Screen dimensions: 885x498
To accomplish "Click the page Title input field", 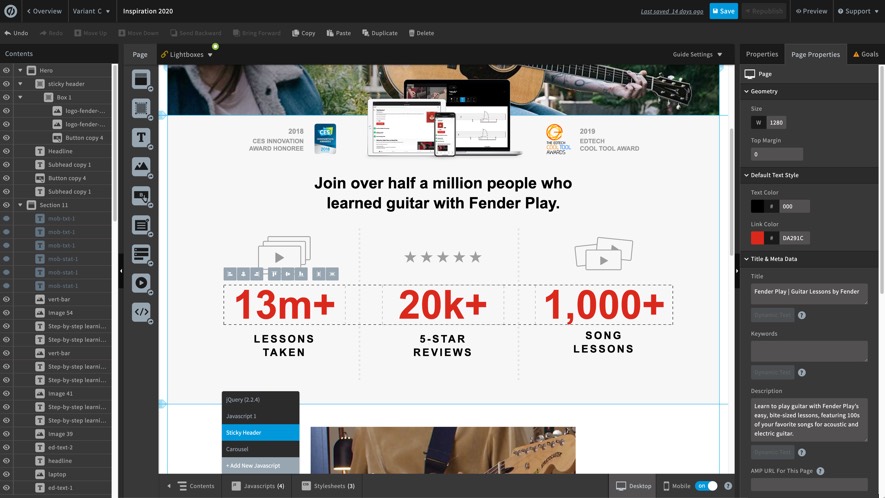I will click(809, 292).
